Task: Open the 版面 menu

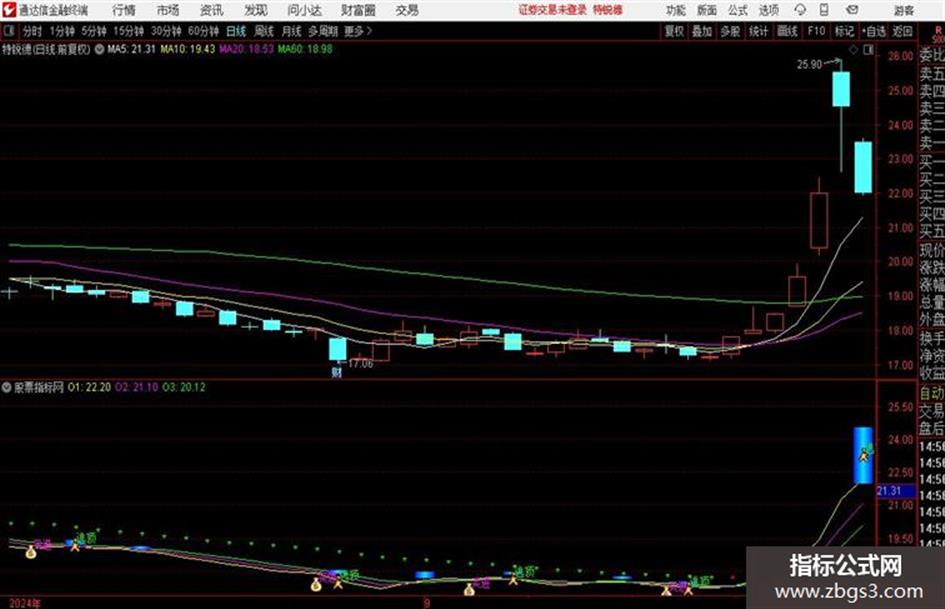Action: pyautogui.click(x=707, y=10)
